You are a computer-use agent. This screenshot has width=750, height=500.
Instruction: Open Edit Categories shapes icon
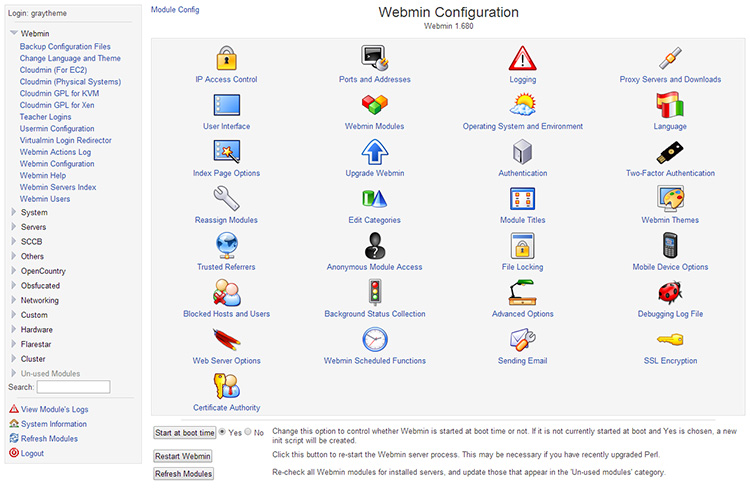(375, 199)
